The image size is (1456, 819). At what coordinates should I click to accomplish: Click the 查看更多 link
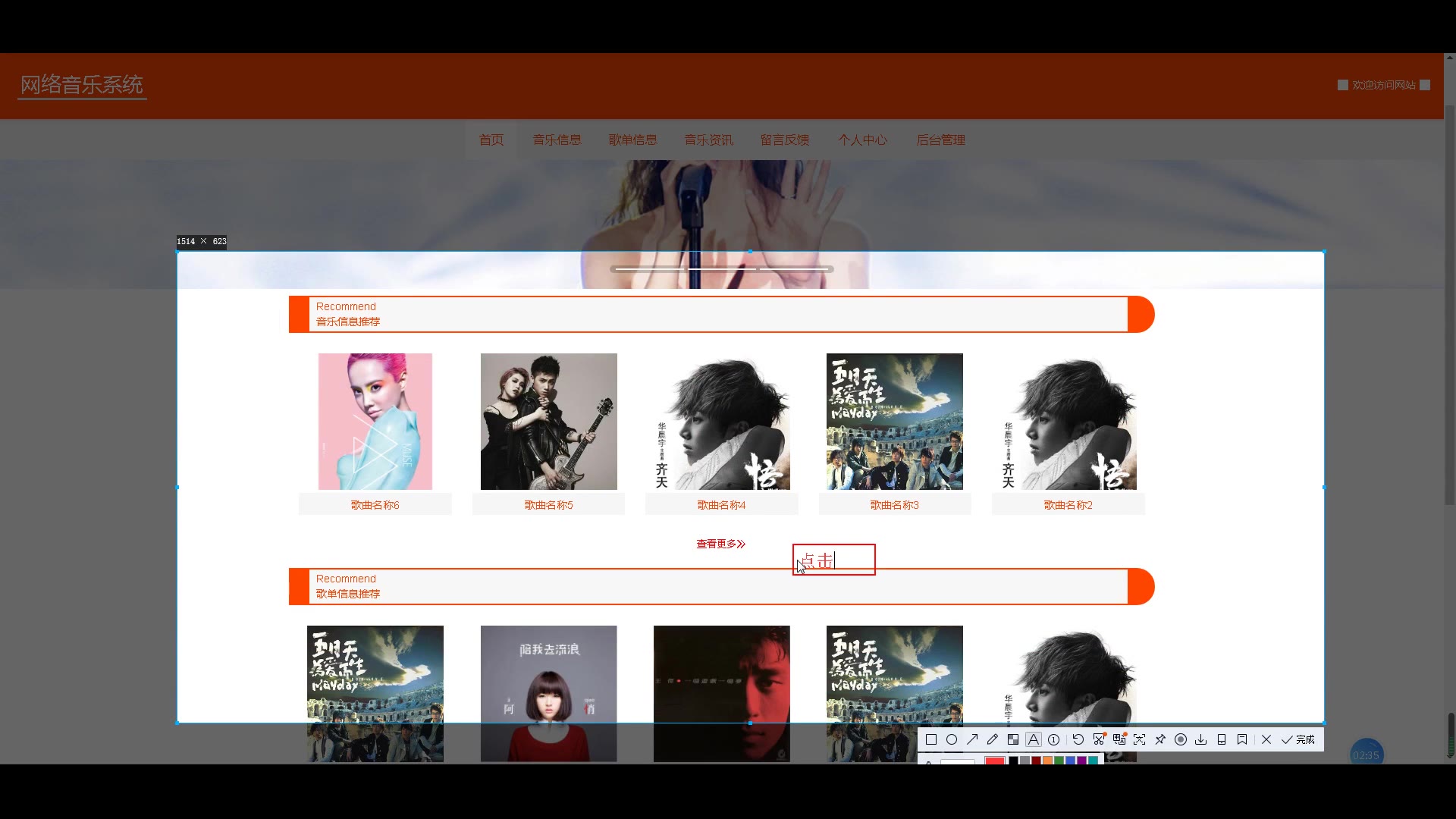[720, 544]
